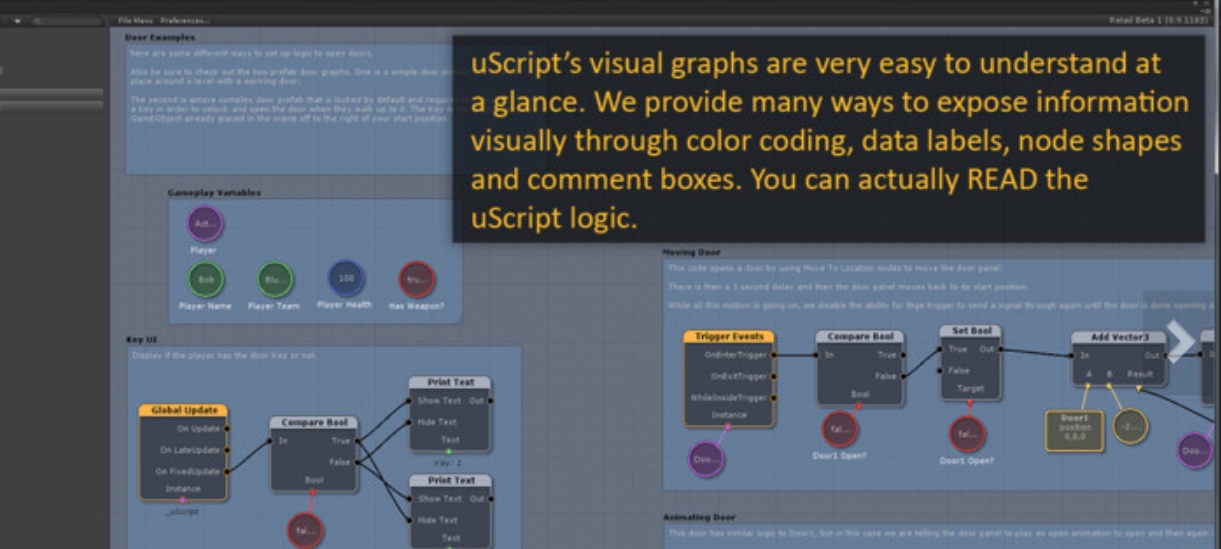Select the Animating Door comment box title

[x=699, y=517]
